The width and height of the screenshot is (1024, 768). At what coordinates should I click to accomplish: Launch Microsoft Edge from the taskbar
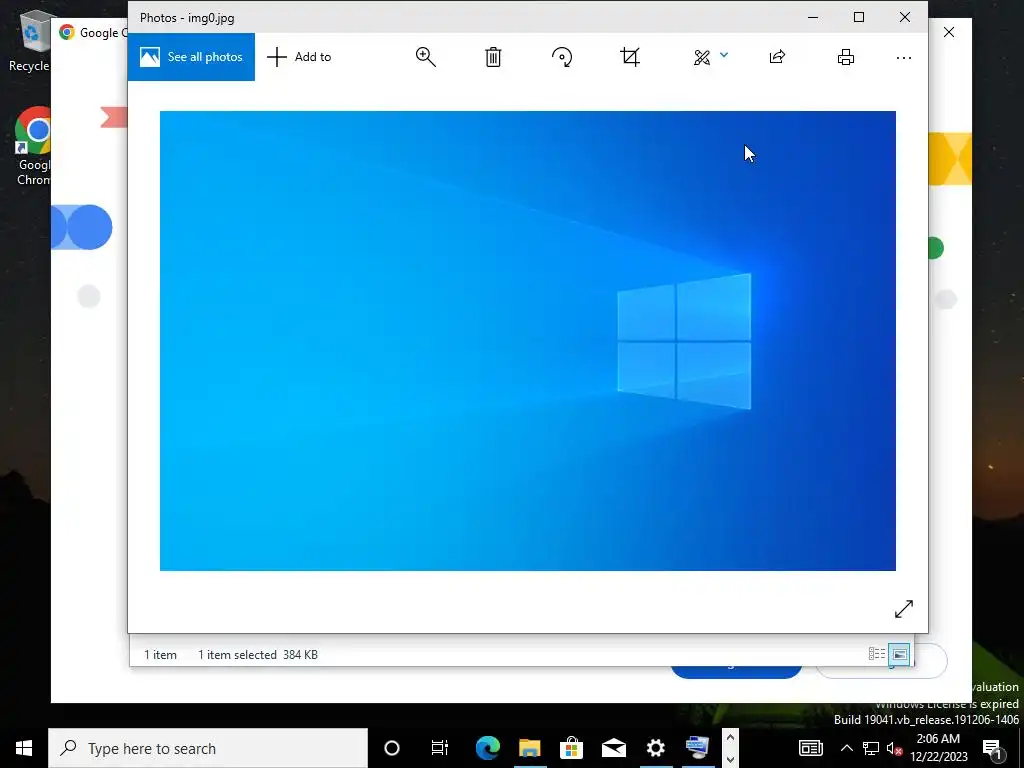click(487, 748)
